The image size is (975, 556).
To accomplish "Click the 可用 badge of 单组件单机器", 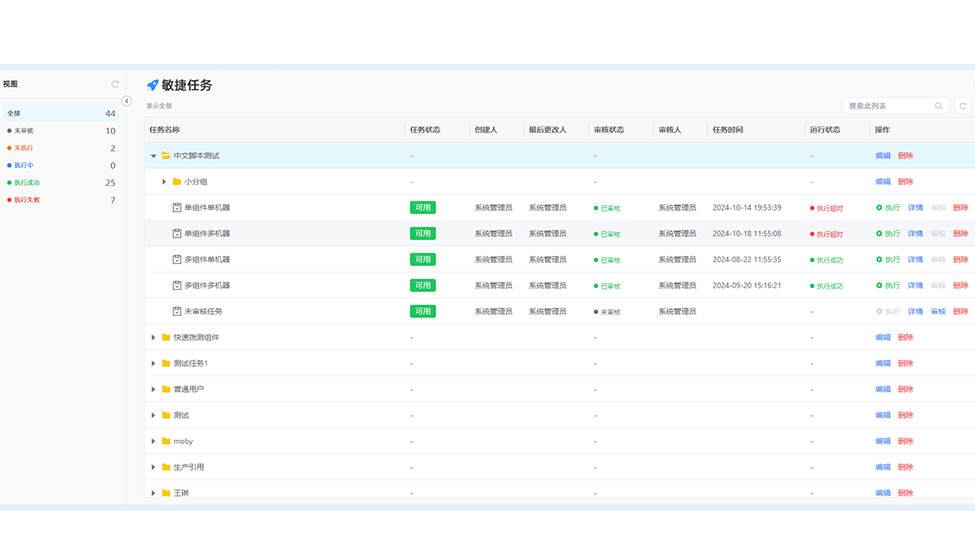I will click(x=423, y=208).
